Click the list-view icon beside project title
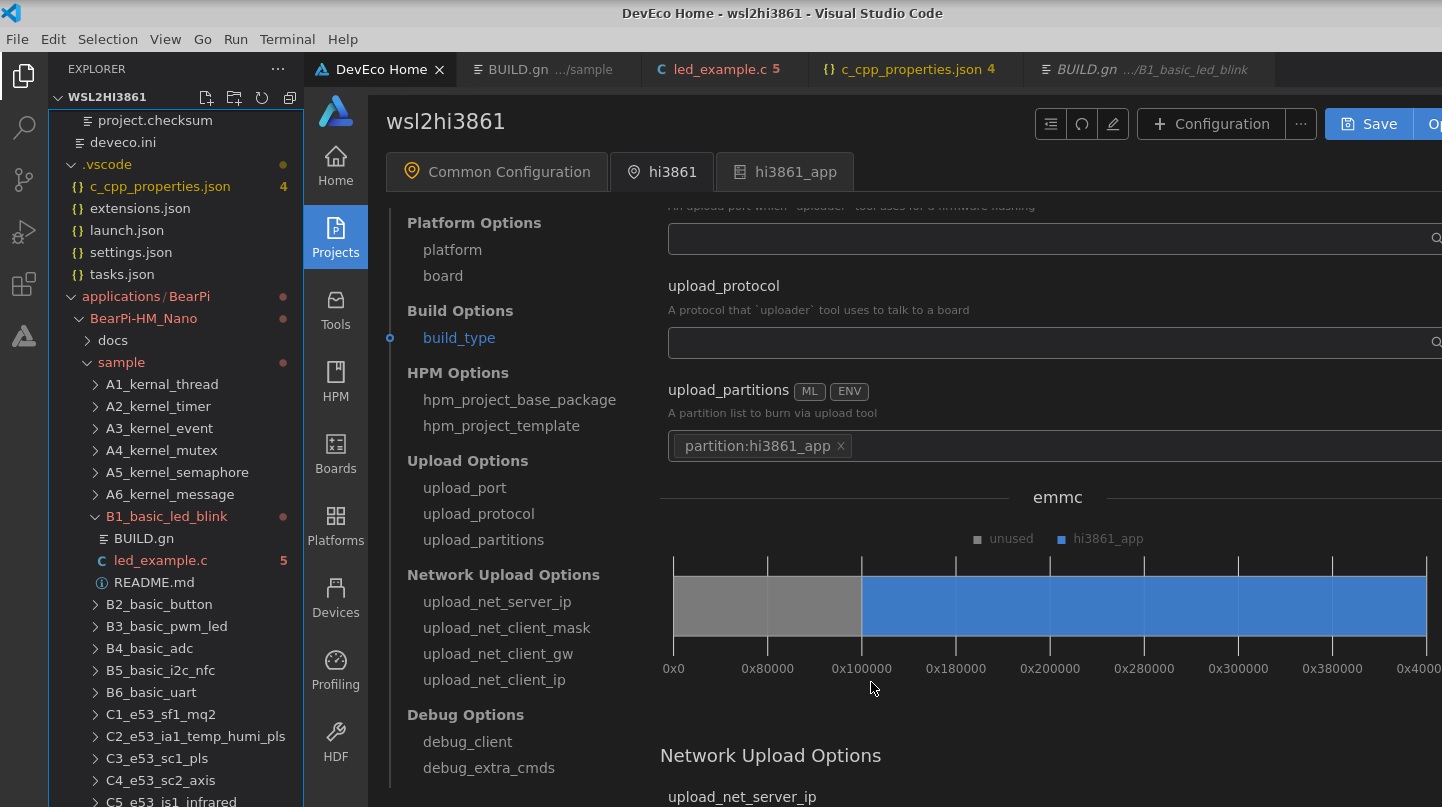Screen dimensions: 1442x807 (1051, 124)
